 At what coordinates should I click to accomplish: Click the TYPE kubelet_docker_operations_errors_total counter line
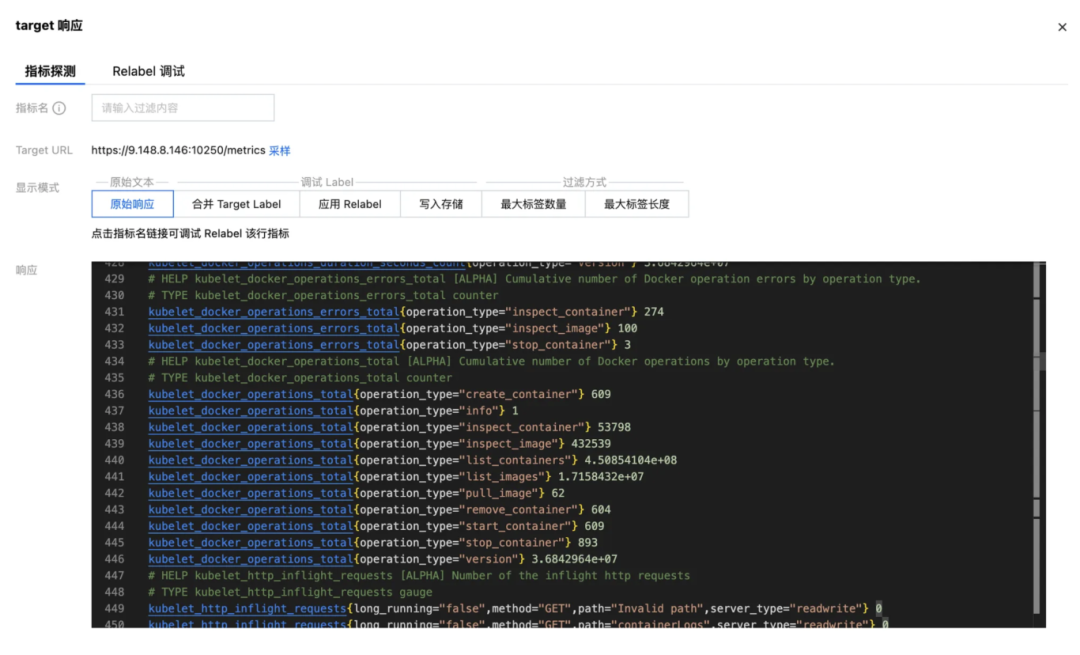pos(323,295)
